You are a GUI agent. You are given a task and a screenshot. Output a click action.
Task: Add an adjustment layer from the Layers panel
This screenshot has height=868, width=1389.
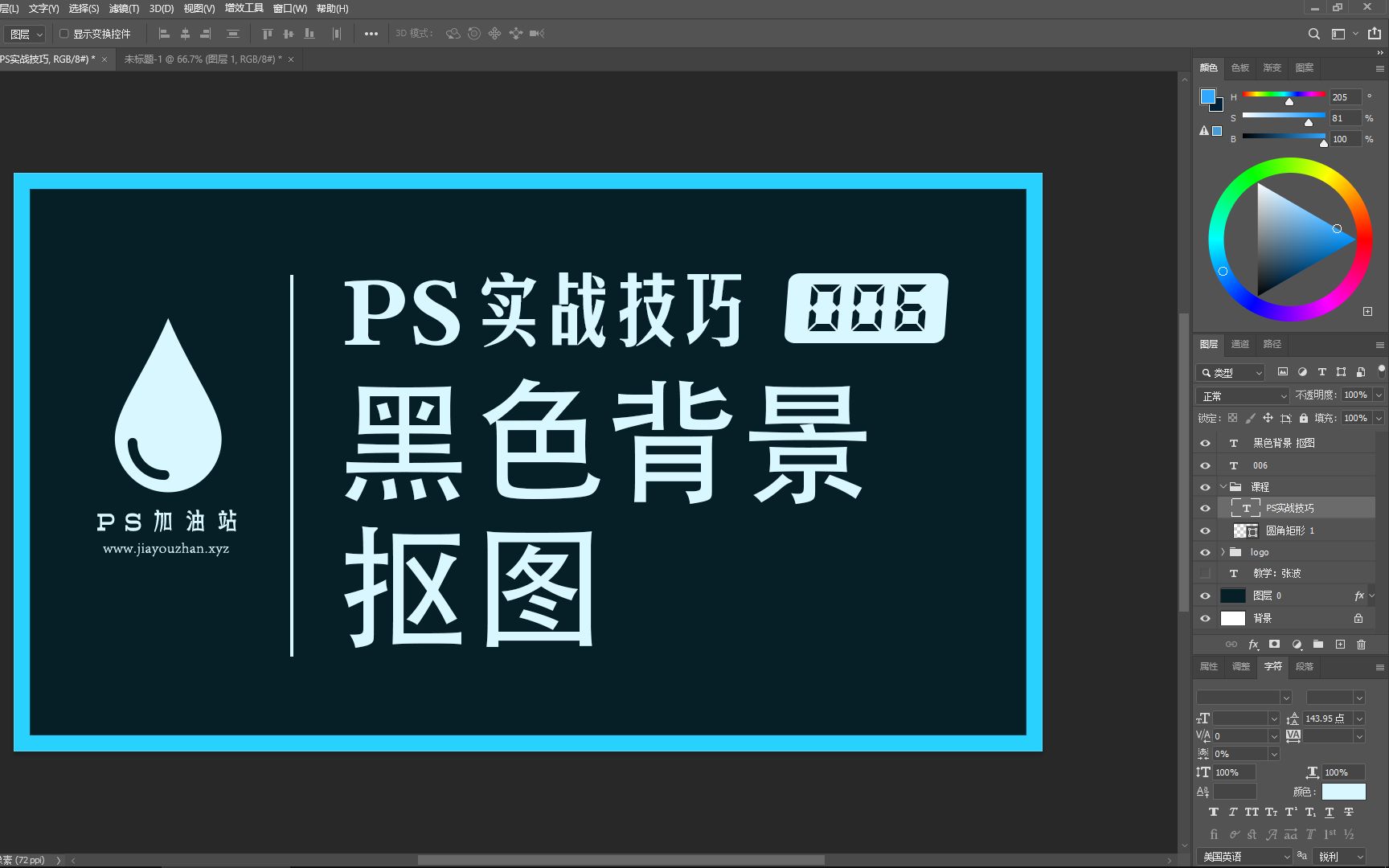[1296, 644]
